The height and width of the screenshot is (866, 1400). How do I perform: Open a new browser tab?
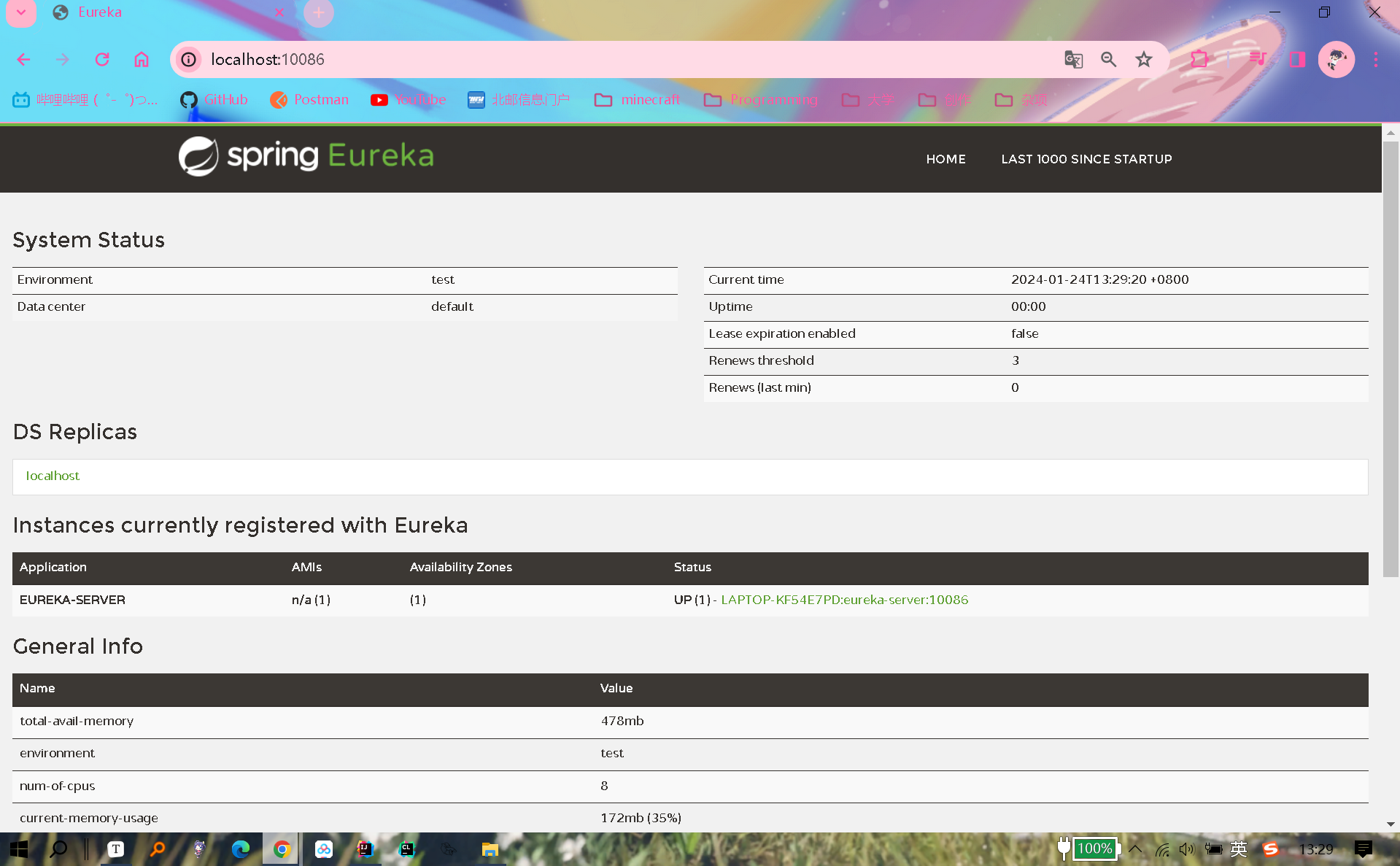(x=319, y=12)
